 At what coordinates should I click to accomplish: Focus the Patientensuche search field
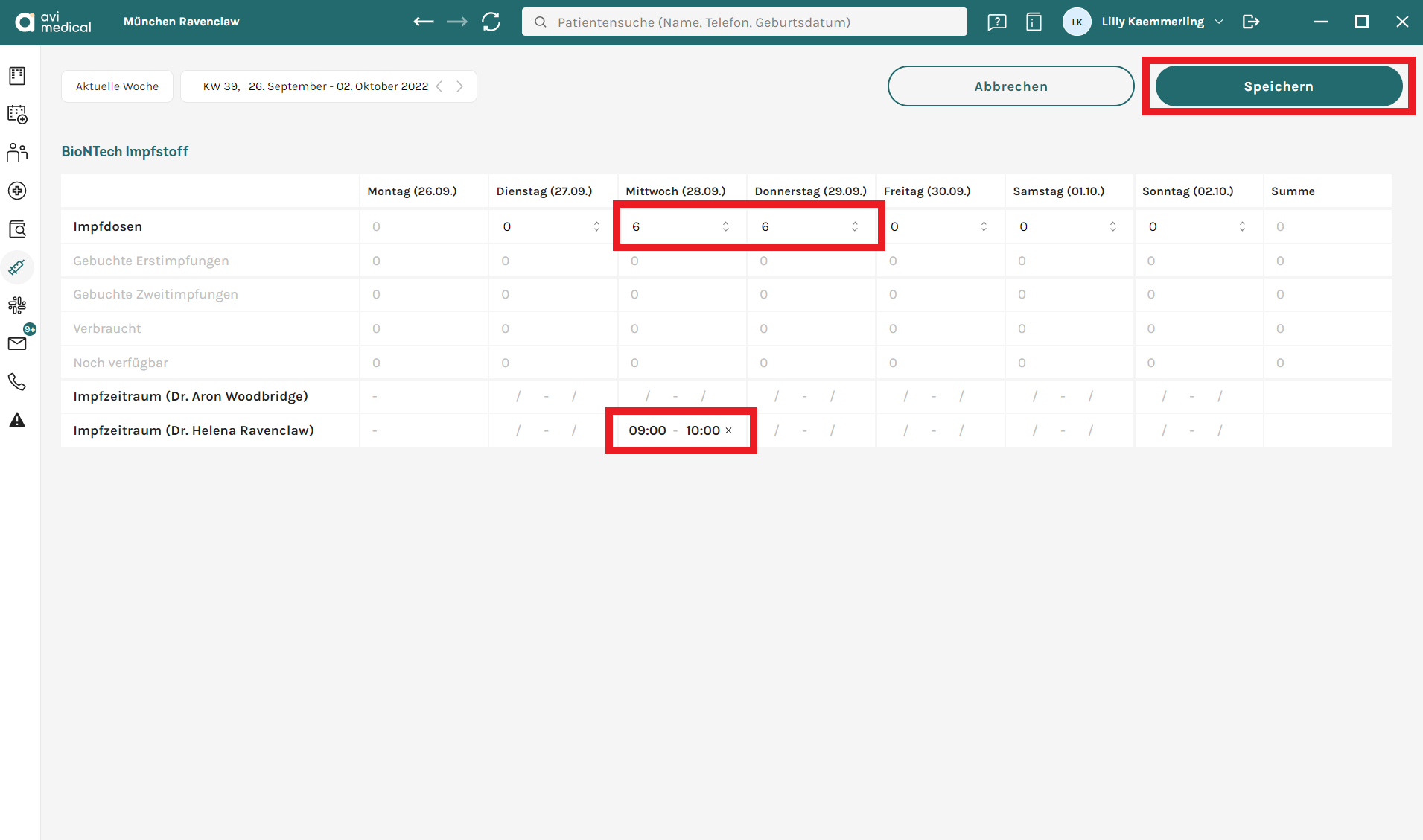click(x=745, y=22)
